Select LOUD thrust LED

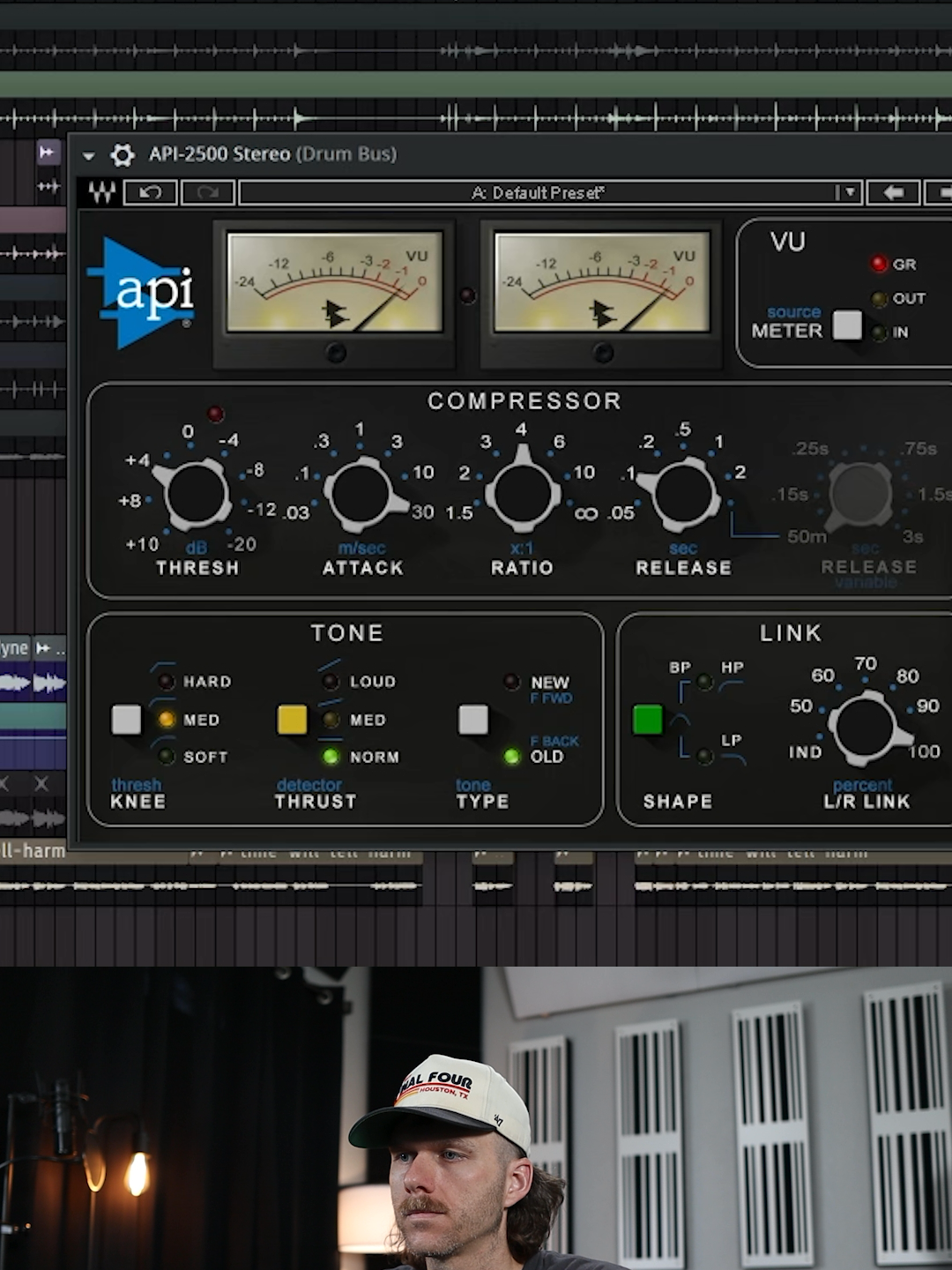[331, 681]
